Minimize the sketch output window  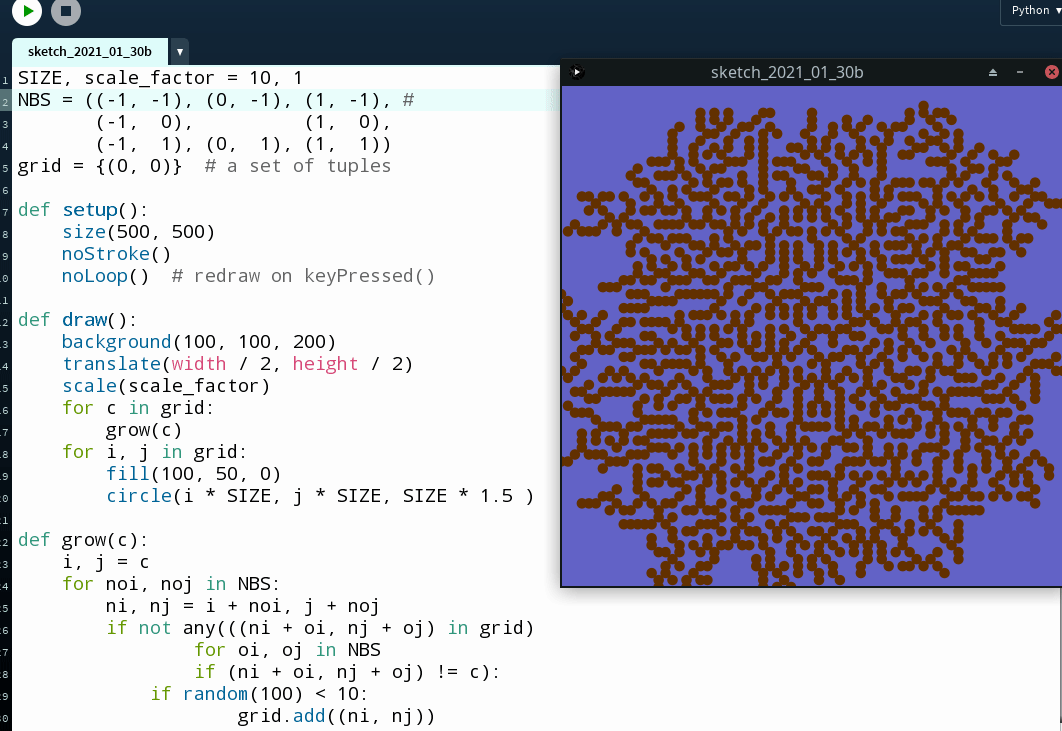[x=1020, y=72]
